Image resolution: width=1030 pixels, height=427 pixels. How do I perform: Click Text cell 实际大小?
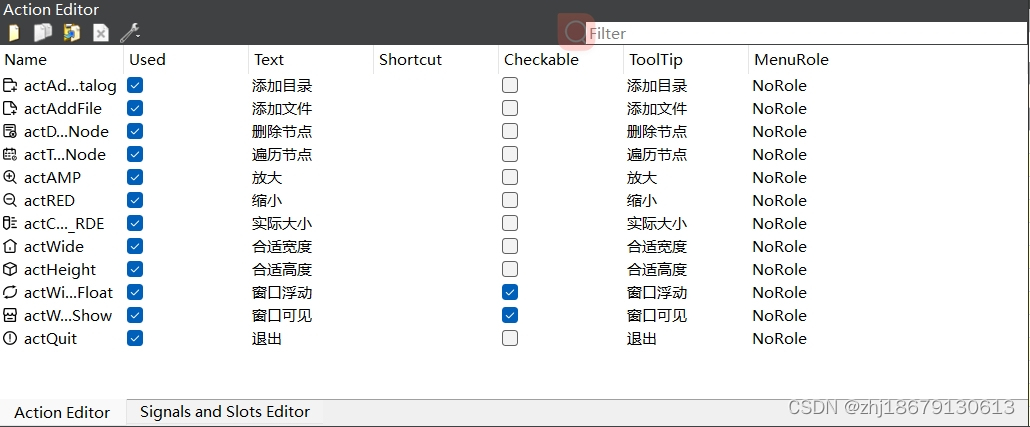[282, 223]
